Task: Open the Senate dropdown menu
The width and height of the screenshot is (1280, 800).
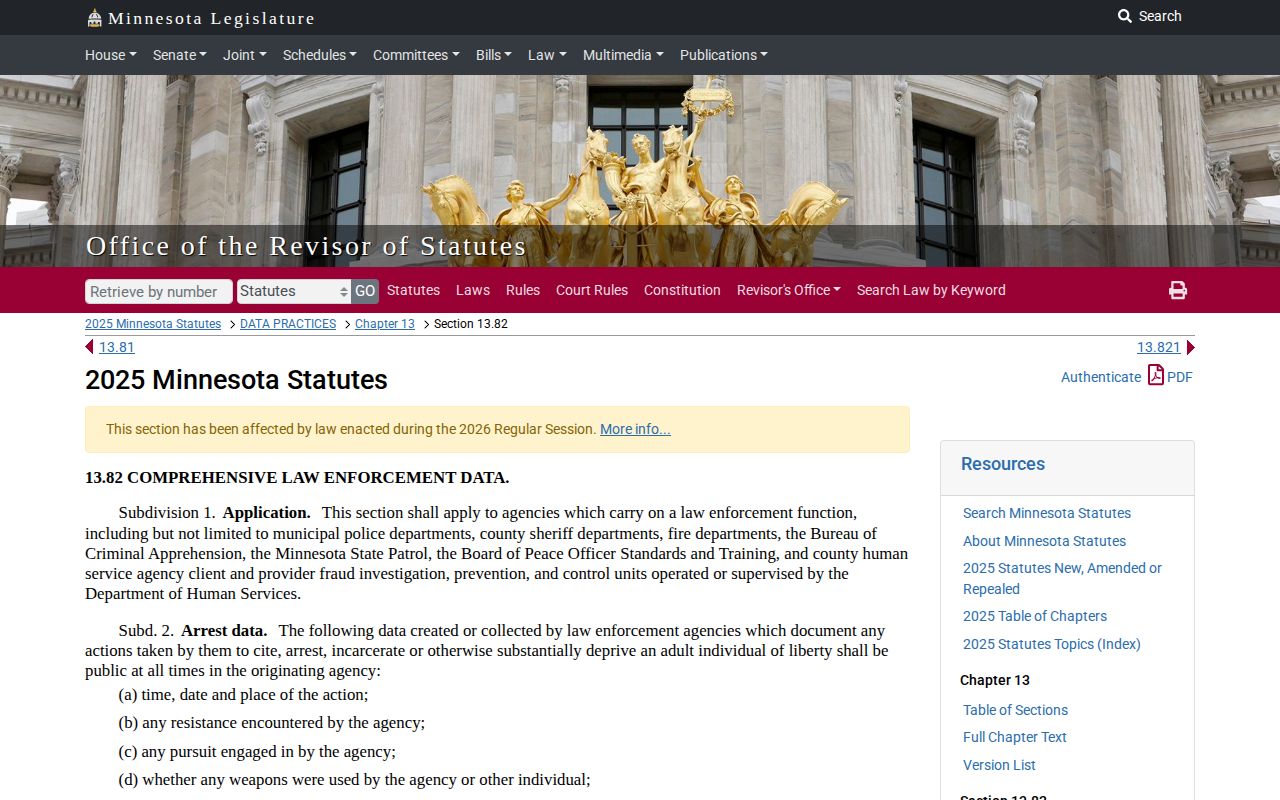Action: point(180,55)
